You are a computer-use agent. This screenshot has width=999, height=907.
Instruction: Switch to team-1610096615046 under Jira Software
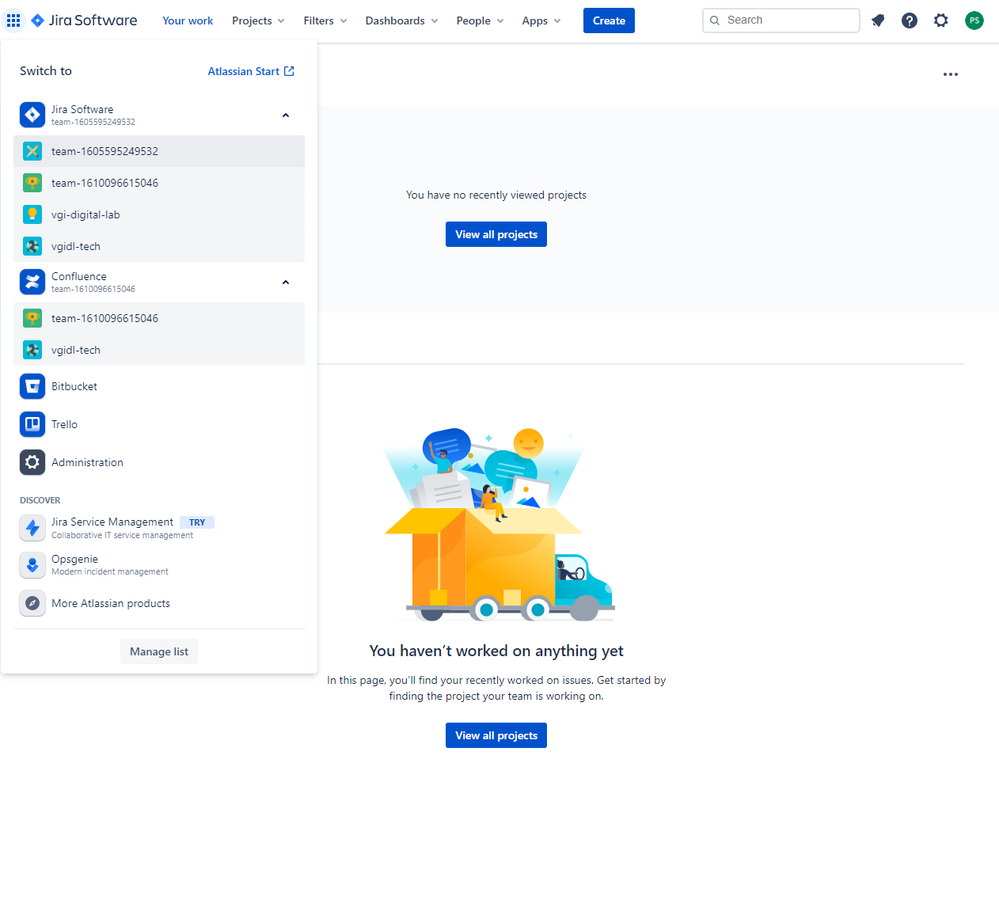tap(159, 183)
